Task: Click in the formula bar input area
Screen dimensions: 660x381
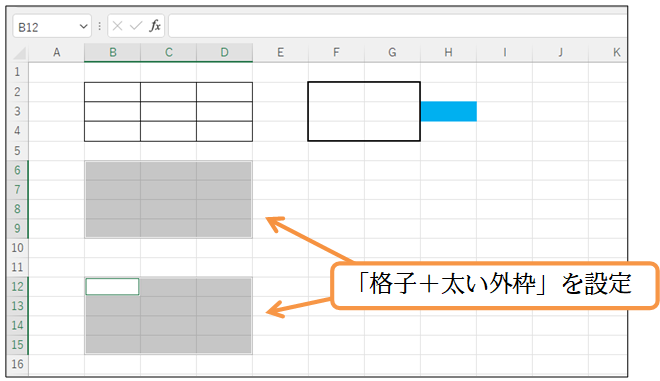Action: pos(397,26)
